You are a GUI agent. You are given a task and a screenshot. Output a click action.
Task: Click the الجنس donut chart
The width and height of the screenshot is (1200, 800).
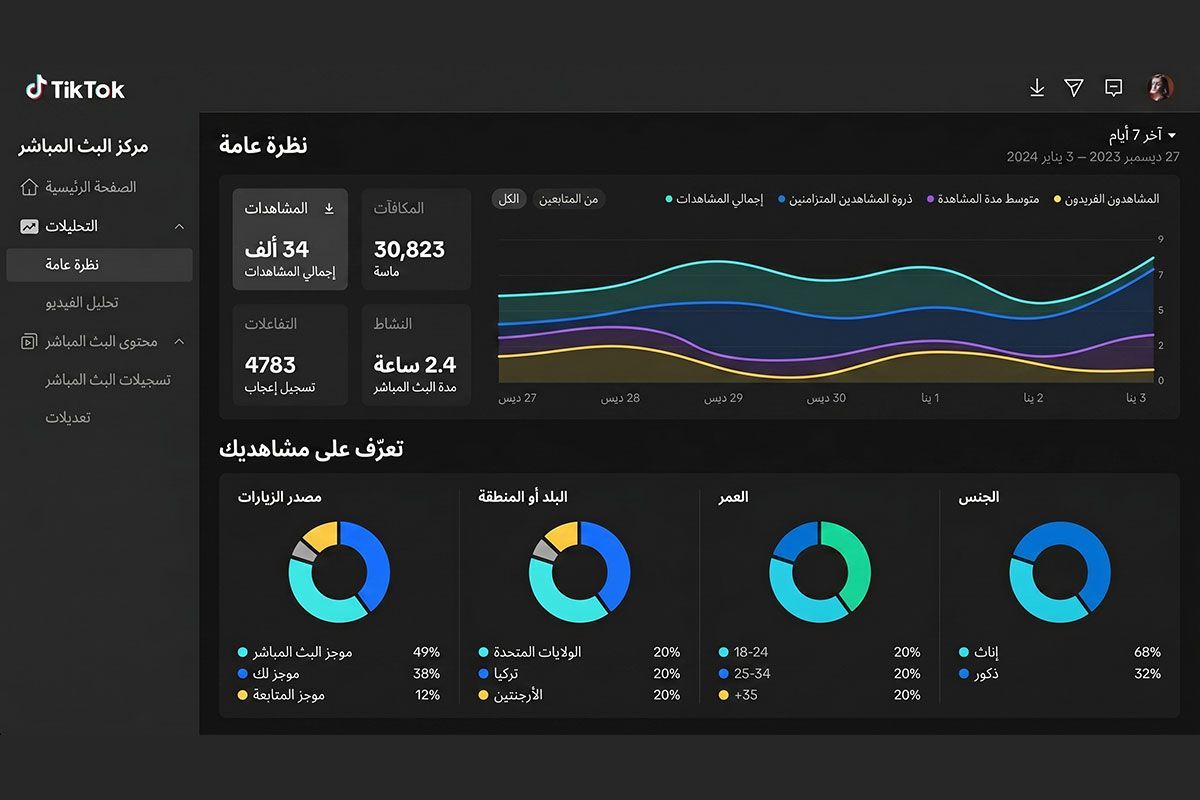[1060, 572]
